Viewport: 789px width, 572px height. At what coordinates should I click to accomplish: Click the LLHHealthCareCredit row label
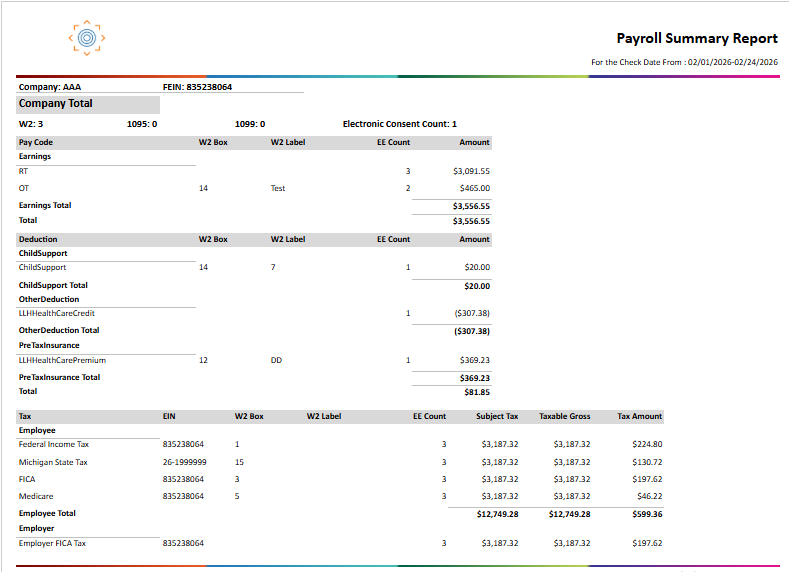[x=56, y=313]
